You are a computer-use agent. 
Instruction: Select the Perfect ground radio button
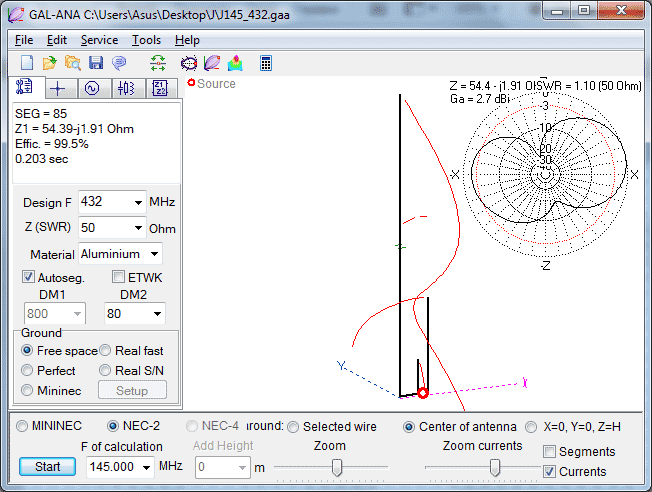(x=27, y=370)
